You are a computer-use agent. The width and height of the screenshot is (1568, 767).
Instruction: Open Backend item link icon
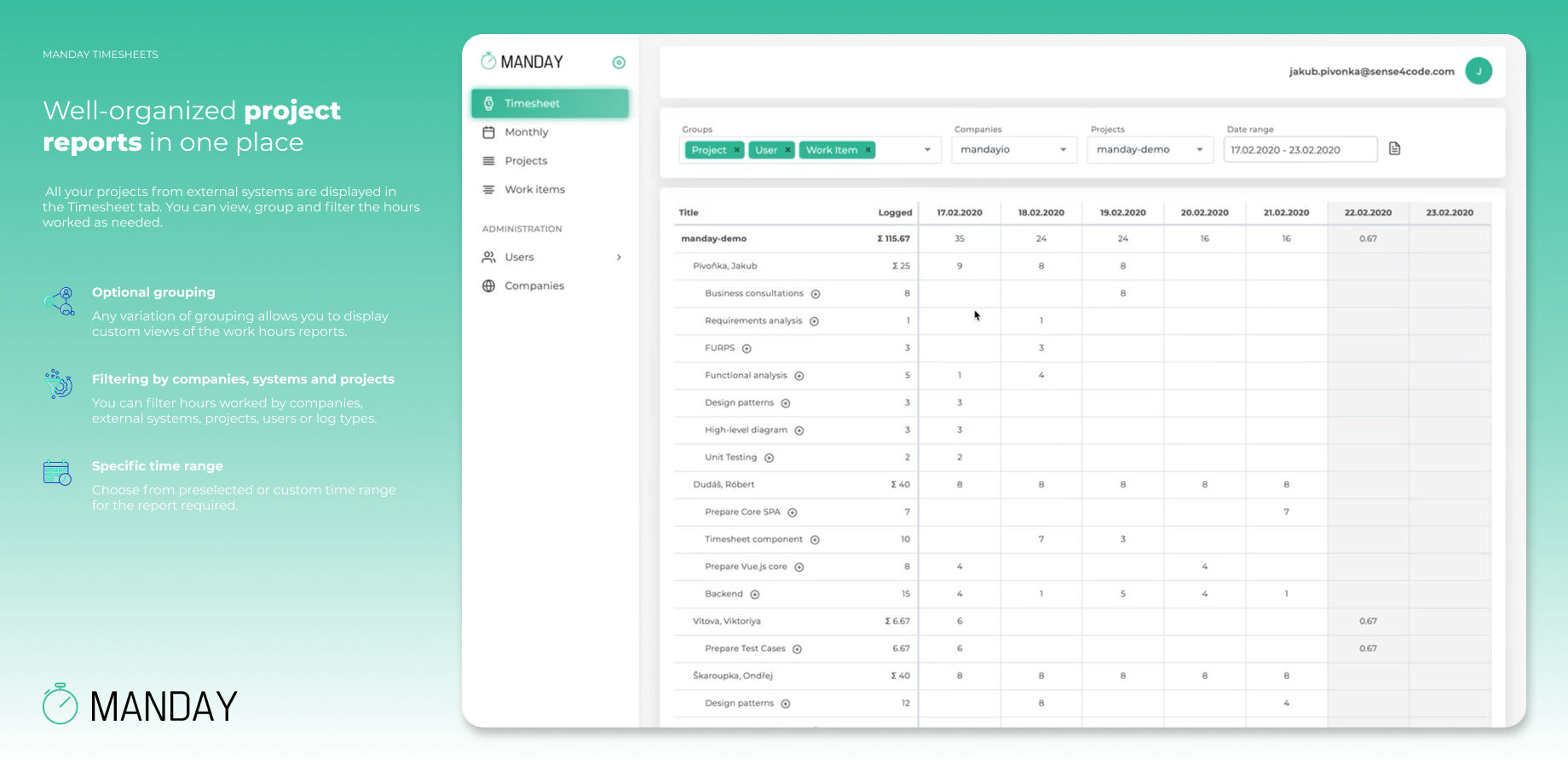[755, 594]
